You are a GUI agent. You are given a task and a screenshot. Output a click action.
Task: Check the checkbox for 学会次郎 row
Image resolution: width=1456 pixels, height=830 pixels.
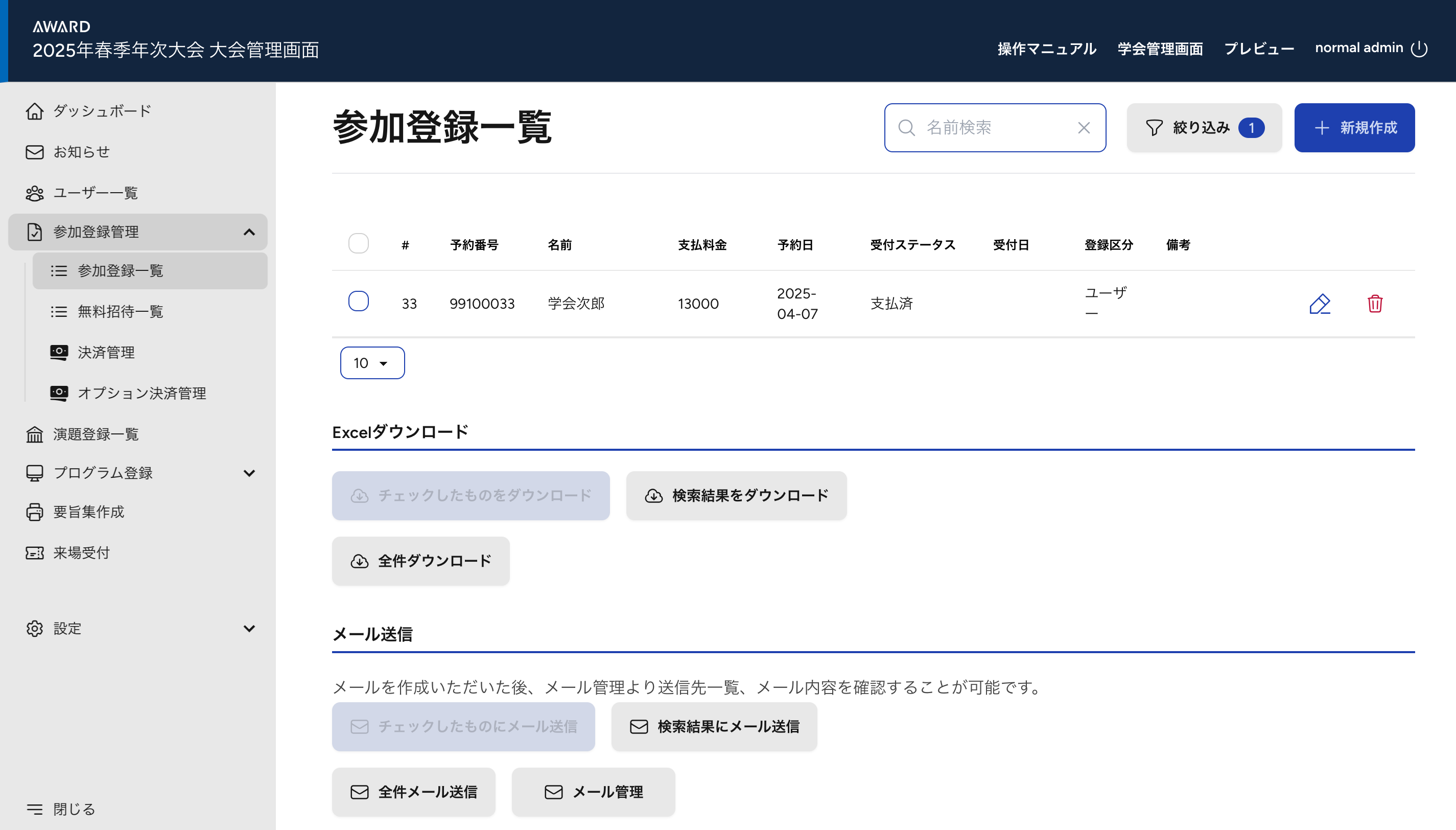click(358, 301)
